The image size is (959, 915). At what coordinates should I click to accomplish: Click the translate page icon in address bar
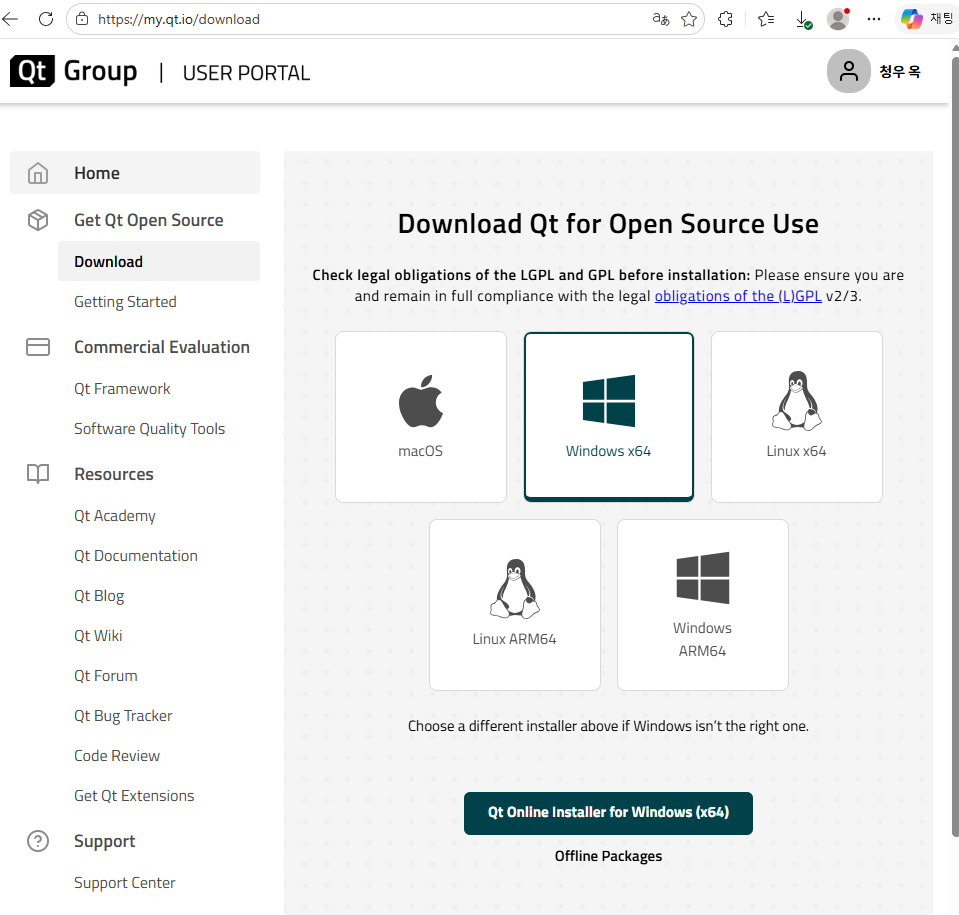coord(661,20)
